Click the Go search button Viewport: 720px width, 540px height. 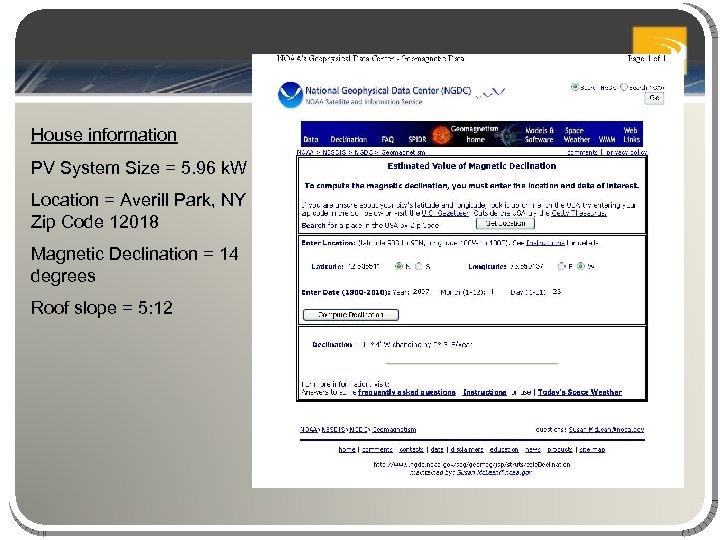point(654,98)
